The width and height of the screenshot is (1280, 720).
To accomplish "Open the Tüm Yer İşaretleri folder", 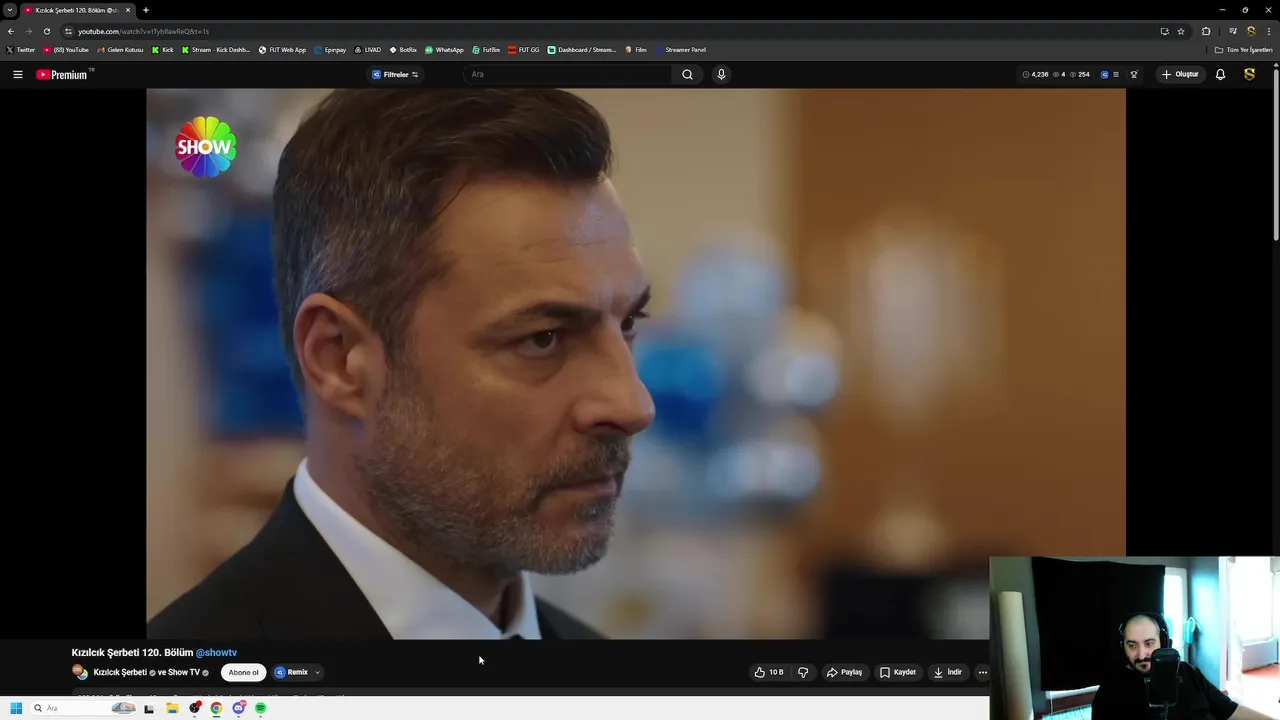I will pos(1243,49).
